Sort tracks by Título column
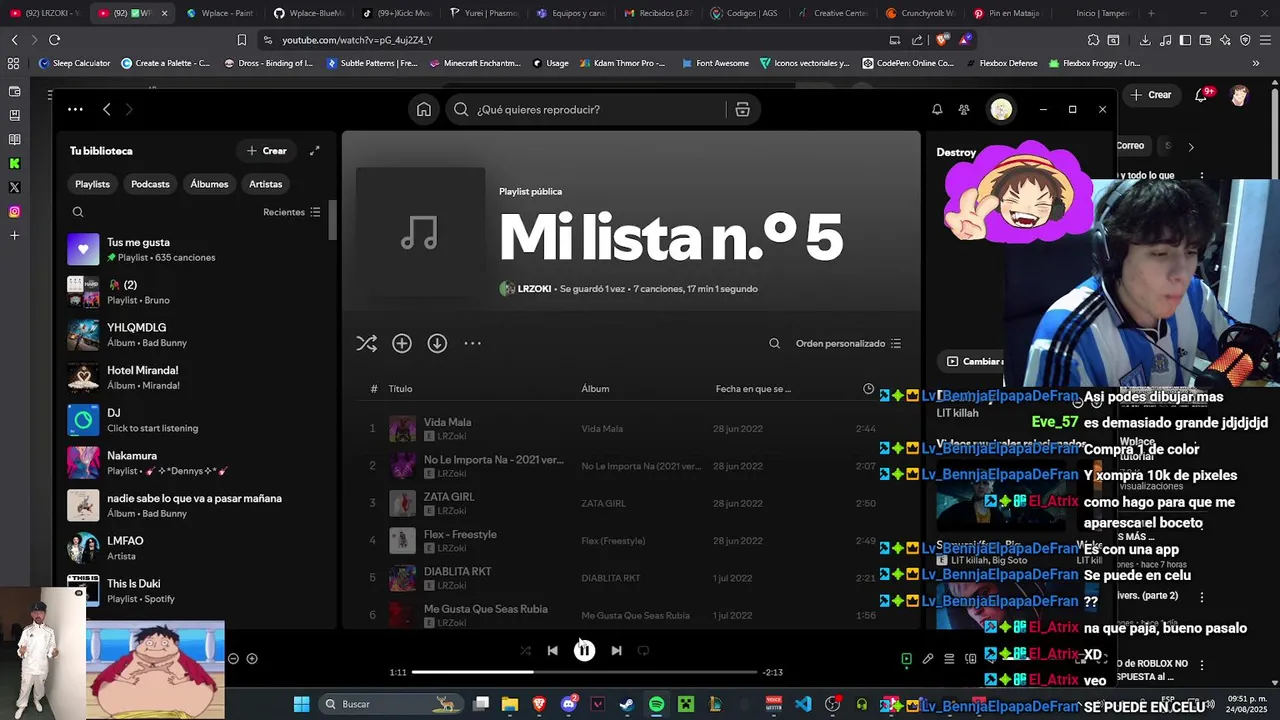 [x=400, y=389]
